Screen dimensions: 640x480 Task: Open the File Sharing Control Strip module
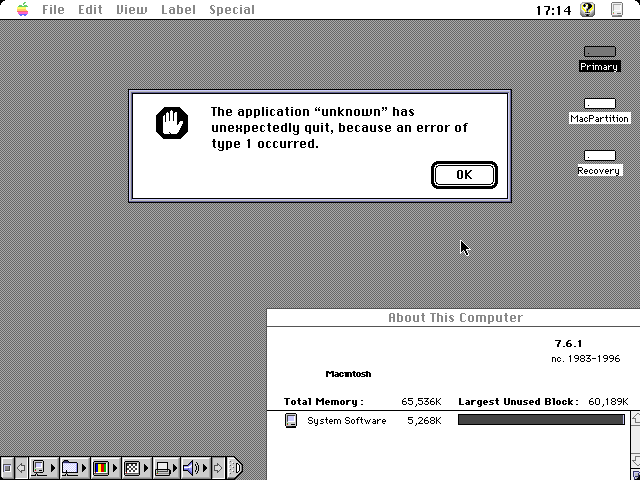pos(75,468)
